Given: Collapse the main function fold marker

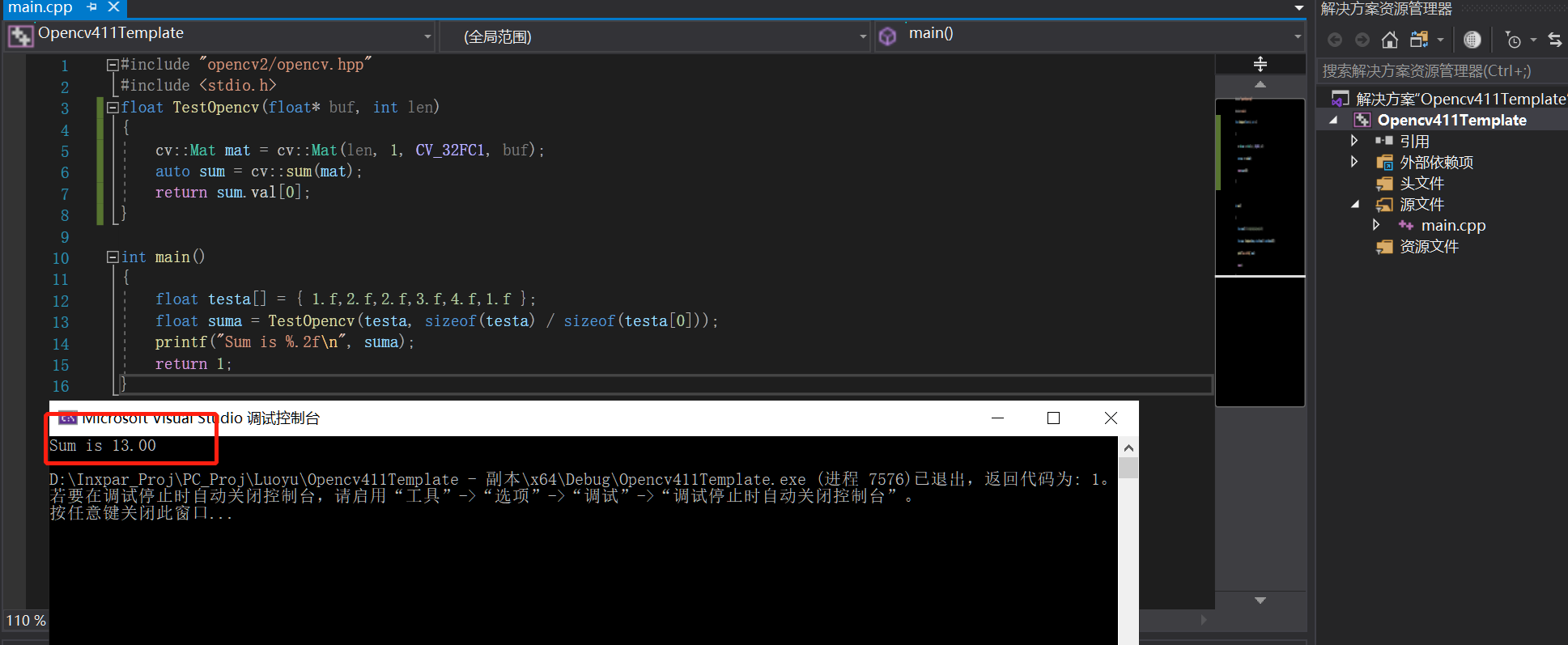Looking at the screenshot, I should coord(113,257).
